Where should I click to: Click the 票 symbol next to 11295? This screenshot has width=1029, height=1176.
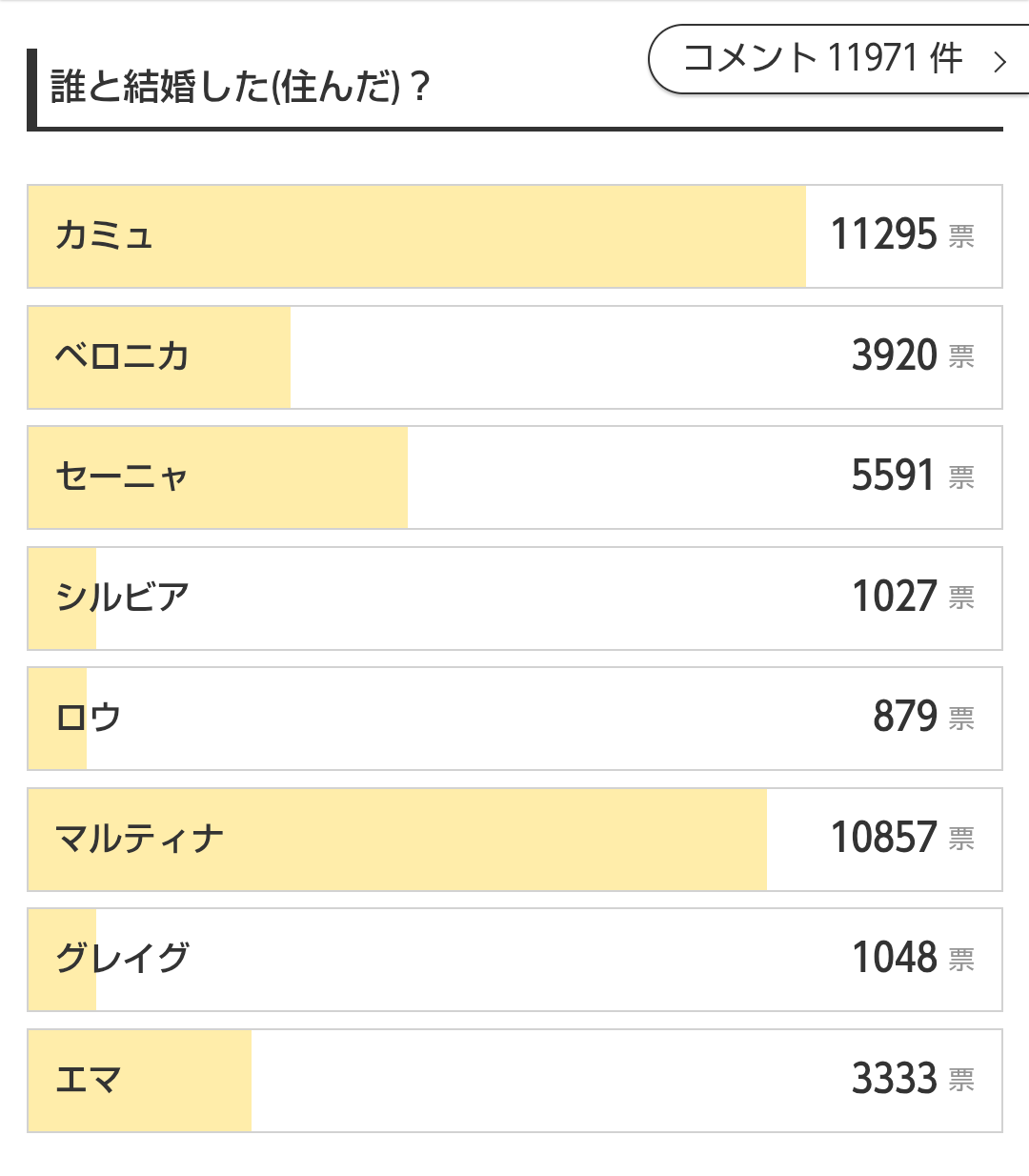961,236
